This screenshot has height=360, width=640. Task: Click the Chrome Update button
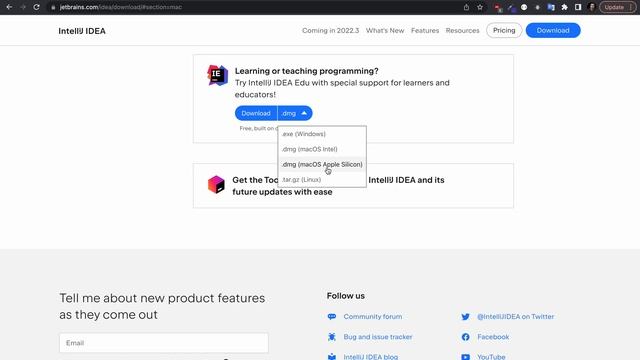click(x=617, y=7)
